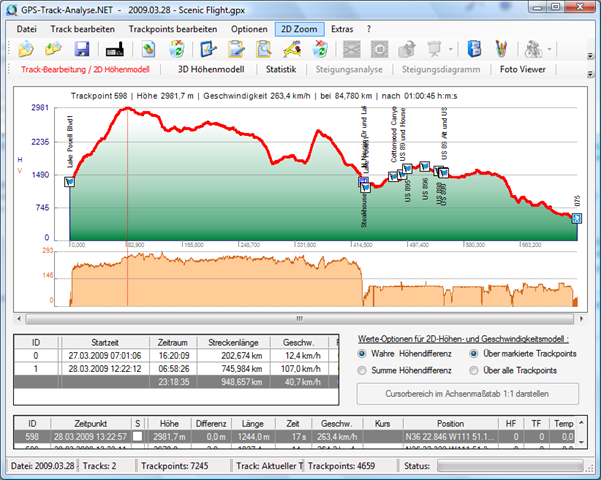The image size is (601, 480).
Task: Open dropdown arrow next to bicycle icon
Action: [549, 49]
